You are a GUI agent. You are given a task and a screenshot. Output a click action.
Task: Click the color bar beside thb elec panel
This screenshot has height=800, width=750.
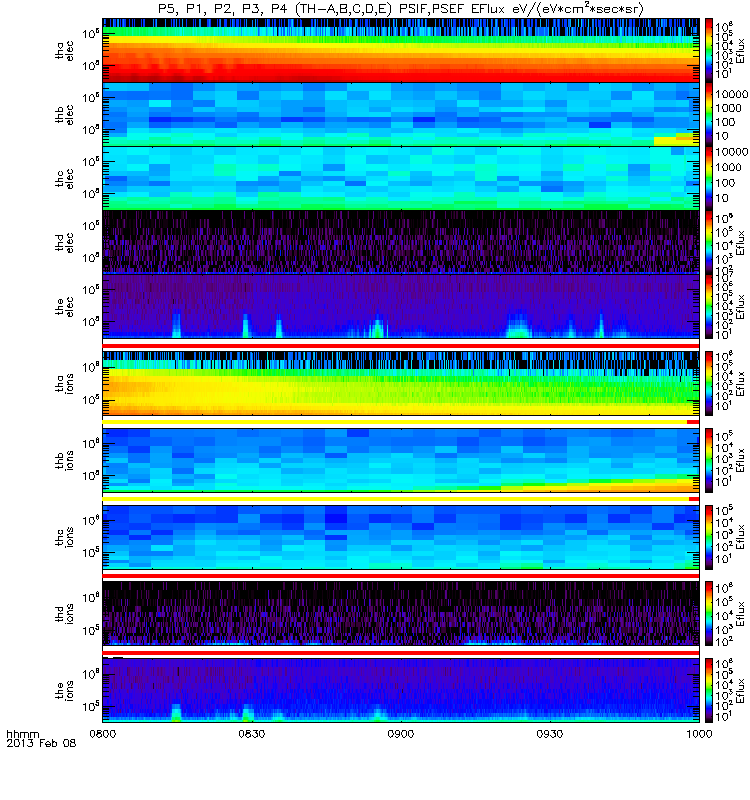(709, 114)
